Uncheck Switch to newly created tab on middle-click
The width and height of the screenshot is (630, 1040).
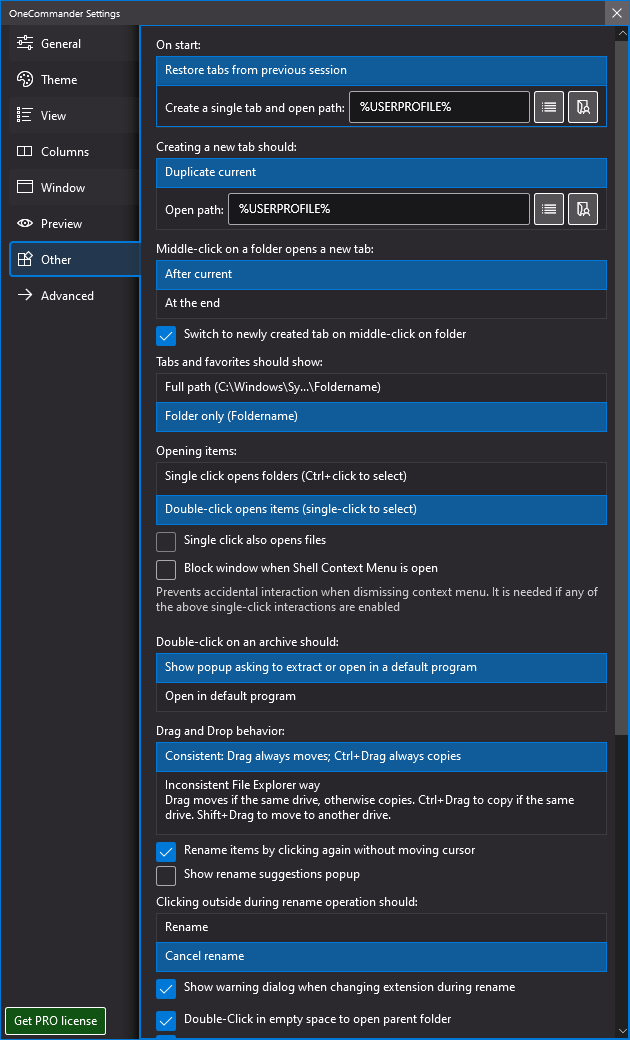coord(166,335)
